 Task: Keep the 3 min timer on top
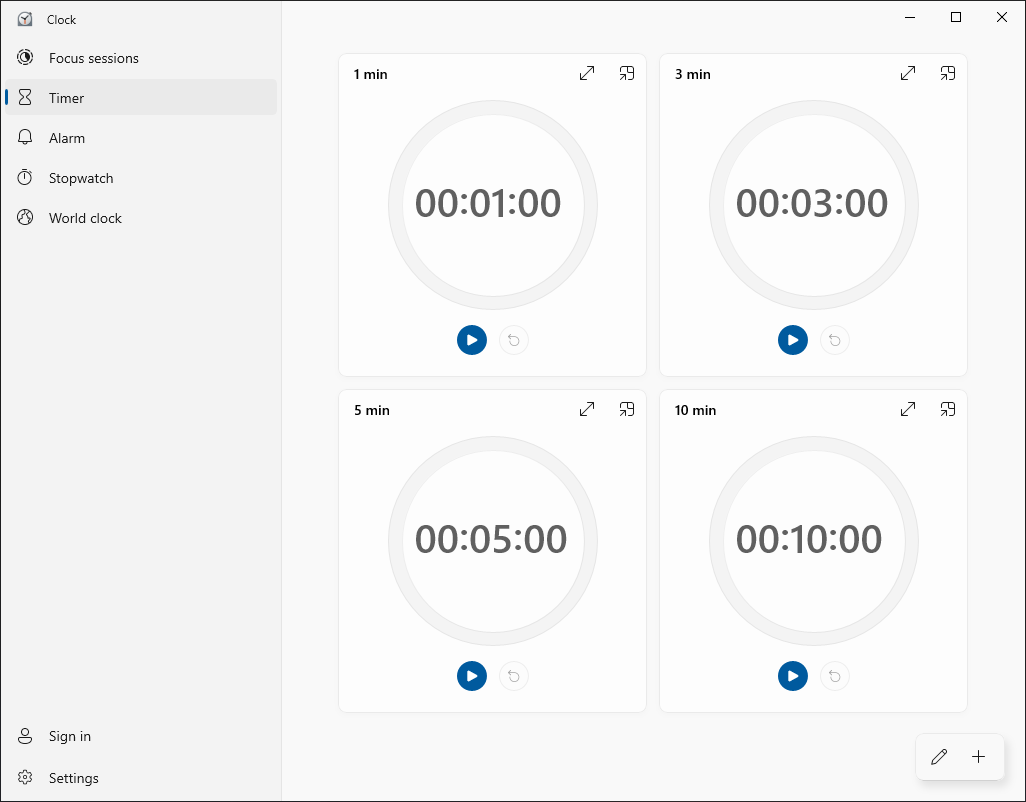[947, 73]
